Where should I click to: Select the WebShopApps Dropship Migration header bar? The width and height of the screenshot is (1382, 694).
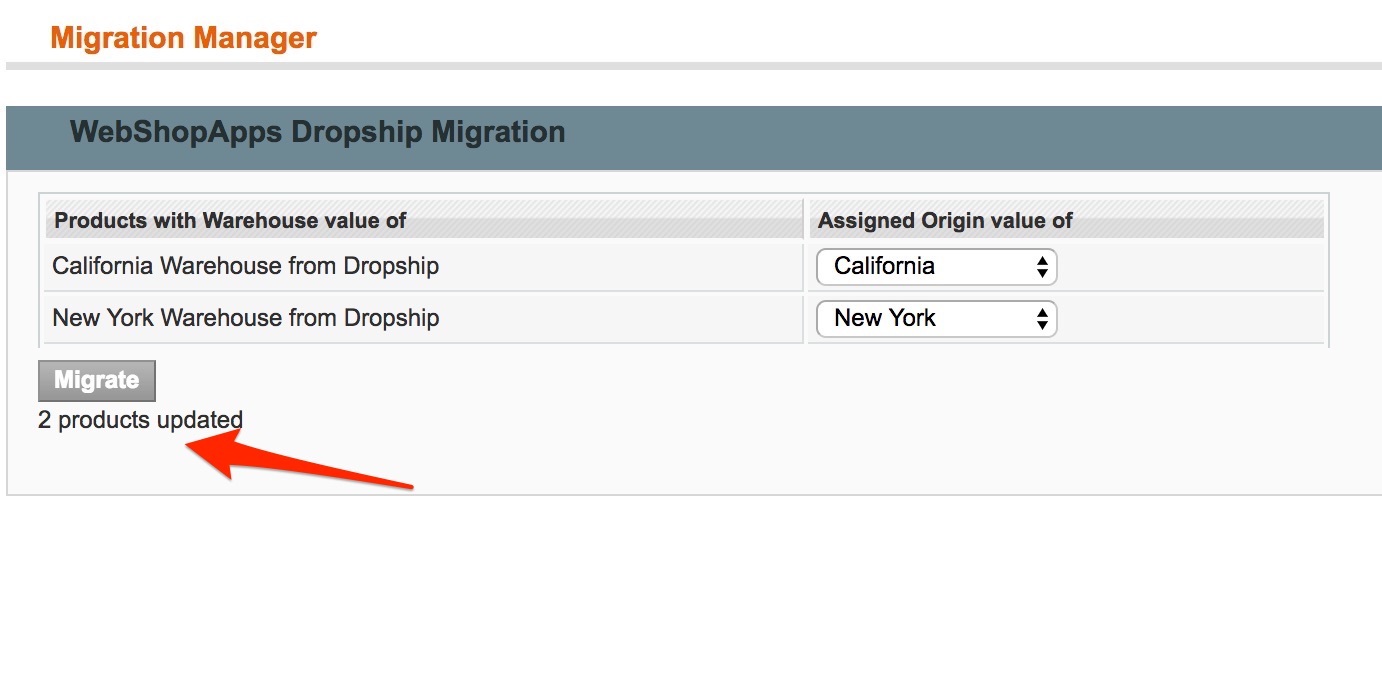(x=317, y=131)
